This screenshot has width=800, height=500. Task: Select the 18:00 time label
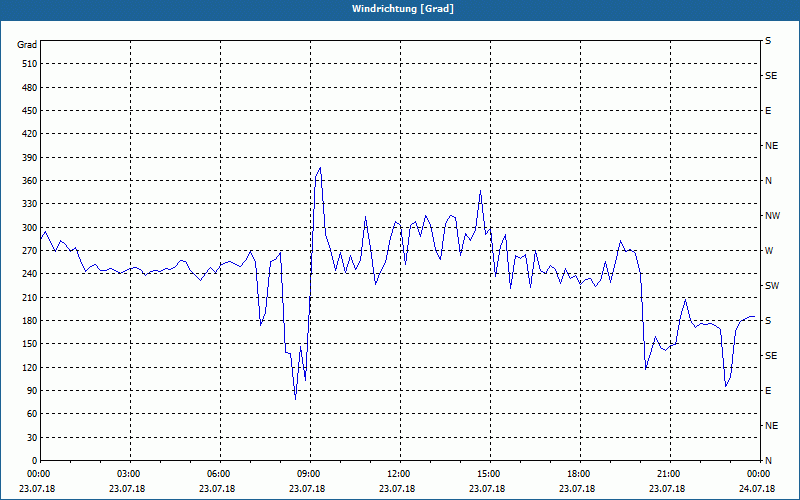pos(580,474)
